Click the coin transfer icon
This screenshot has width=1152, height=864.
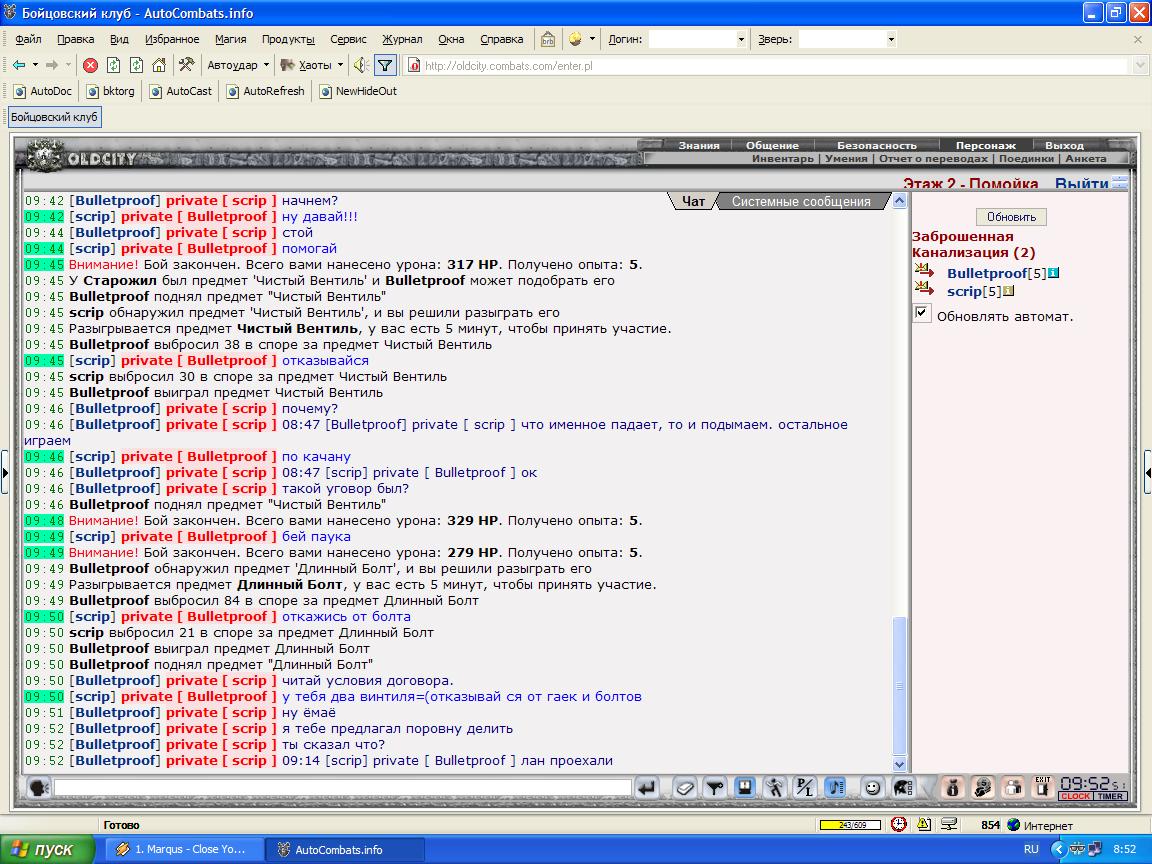(982, 788)
